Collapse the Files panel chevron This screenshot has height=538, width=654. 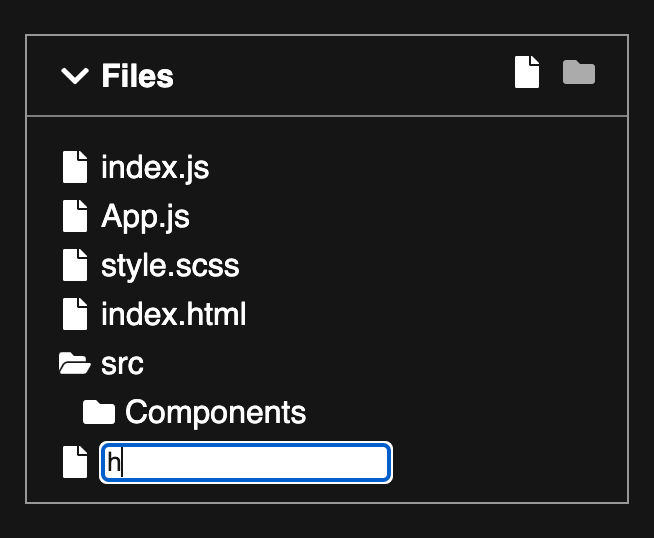tap(75, 75)
